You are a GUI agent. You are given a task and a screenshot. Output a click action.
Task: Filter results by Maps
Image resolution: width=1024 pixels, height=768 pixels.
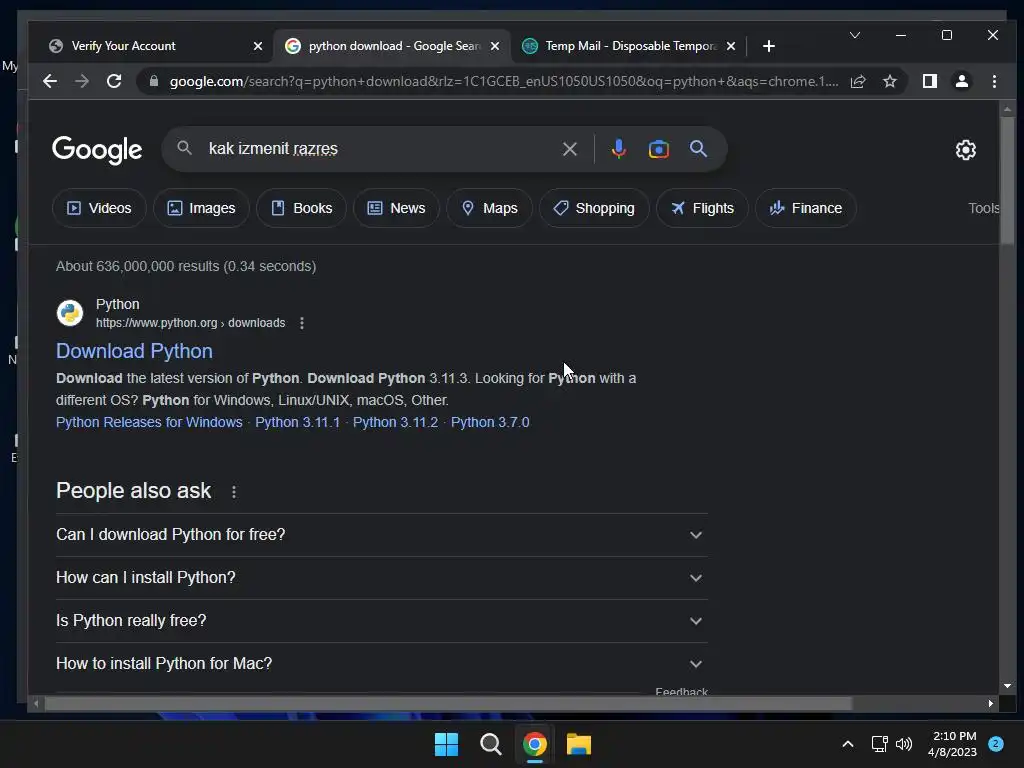tap(489, 208)
